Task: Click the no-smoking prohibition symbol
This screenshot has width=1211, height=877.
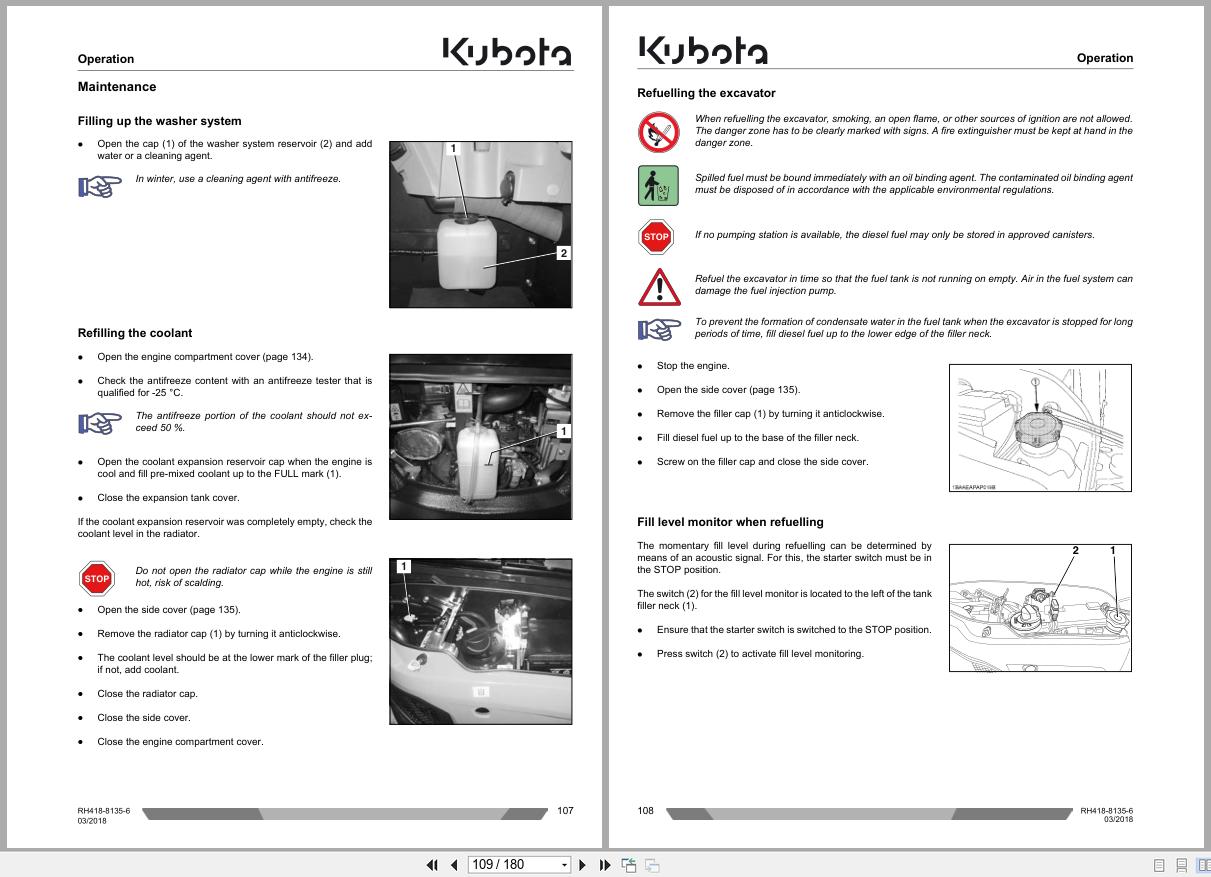Action: (657, 132)
